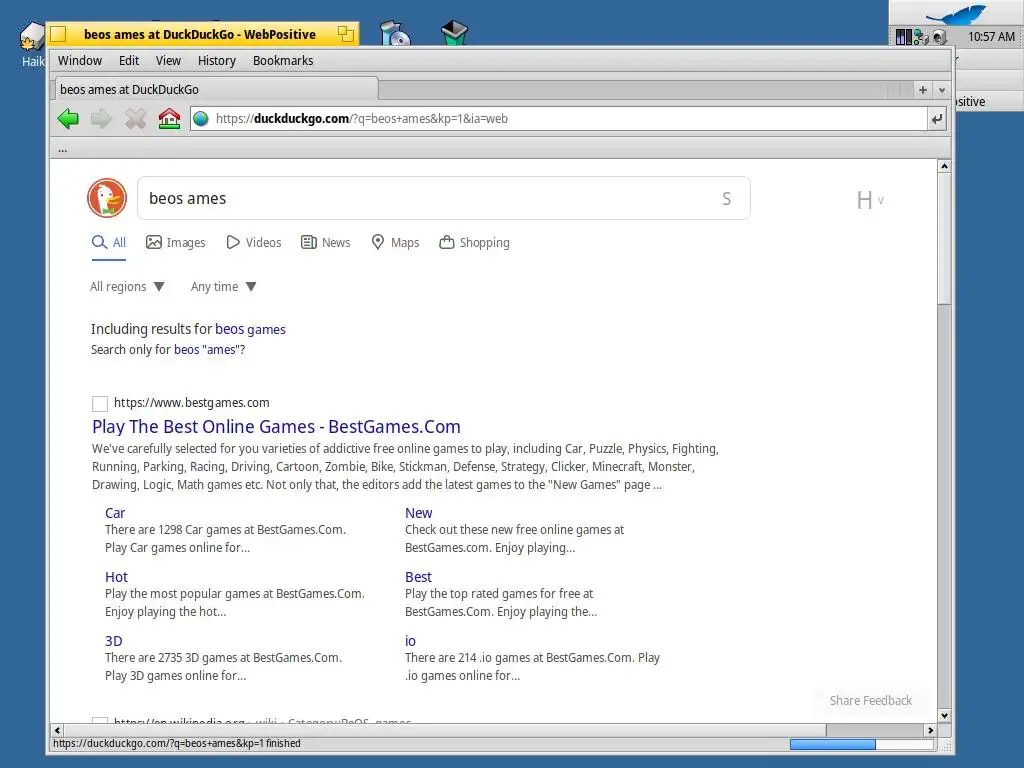Select the All results tab
The height and width of the screenshot is (768, 1024).
108,243
